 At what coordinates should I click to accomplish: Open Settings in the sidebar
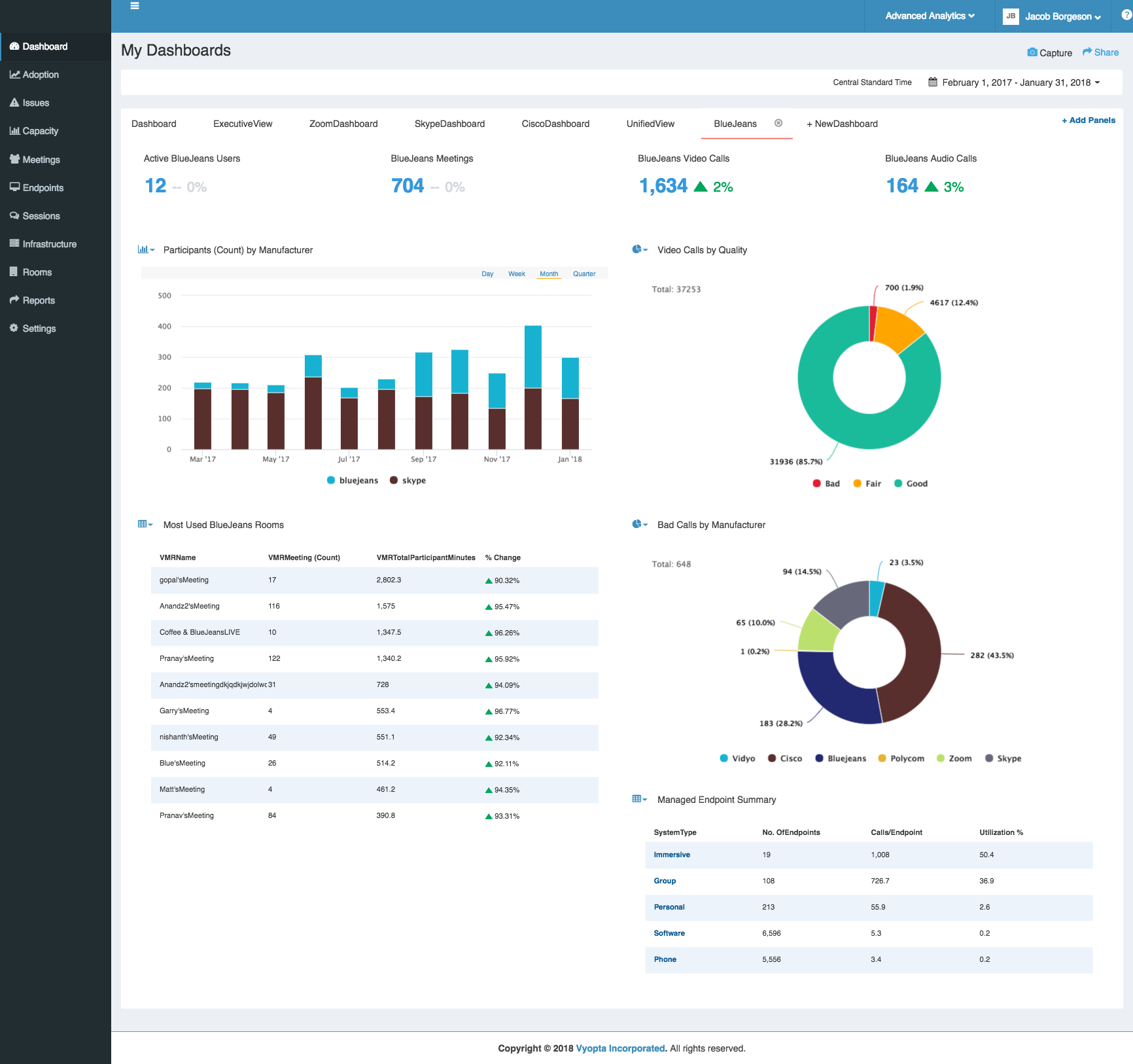point(56,328)
